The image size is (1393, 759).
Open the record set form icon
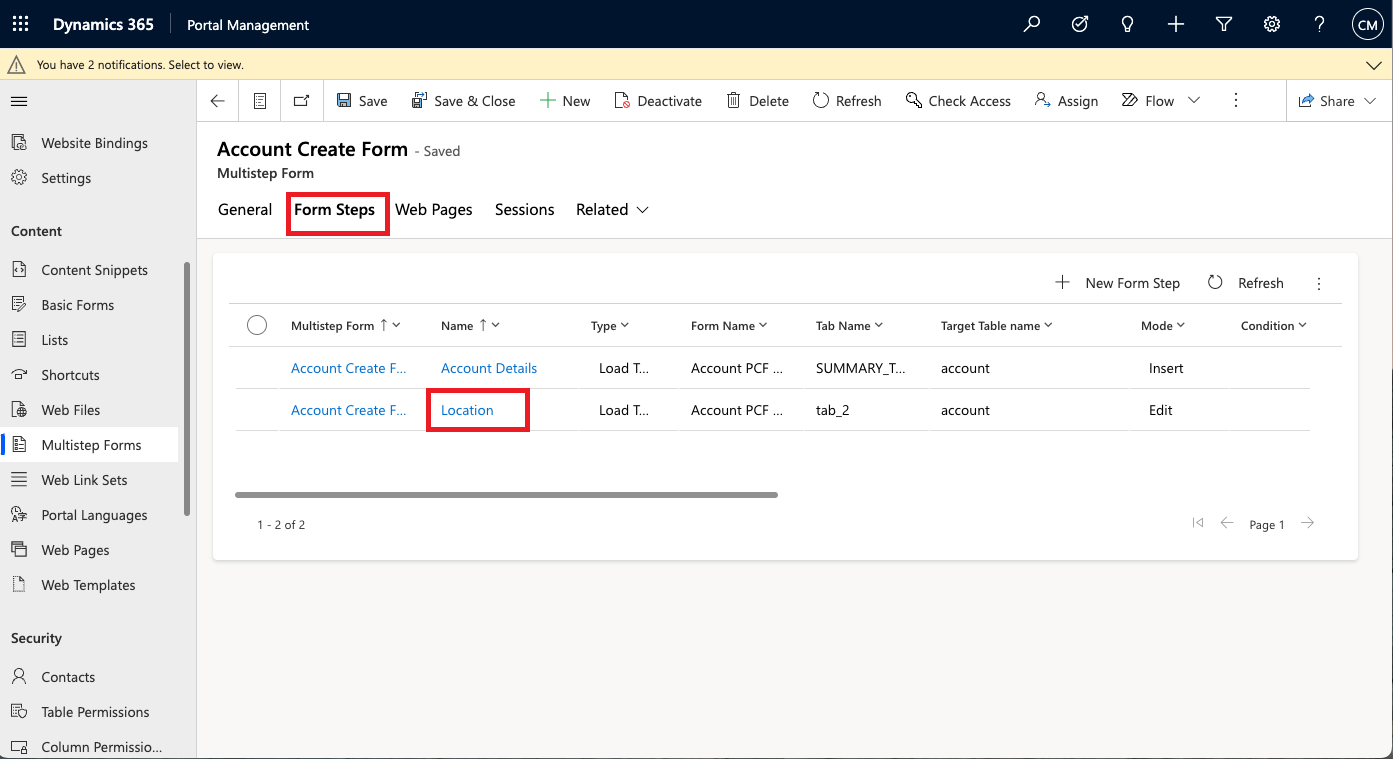[260, 101]
